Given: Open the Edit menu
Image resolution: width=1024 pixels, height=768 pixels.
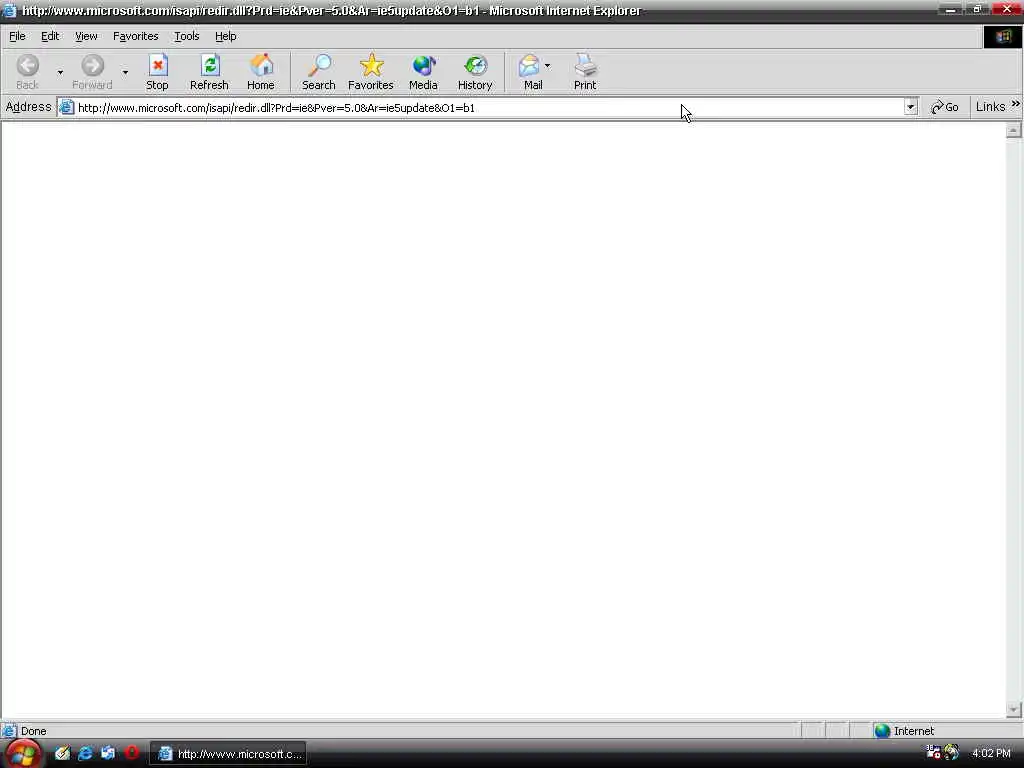Looking at the screenshot, I should 50,36.
